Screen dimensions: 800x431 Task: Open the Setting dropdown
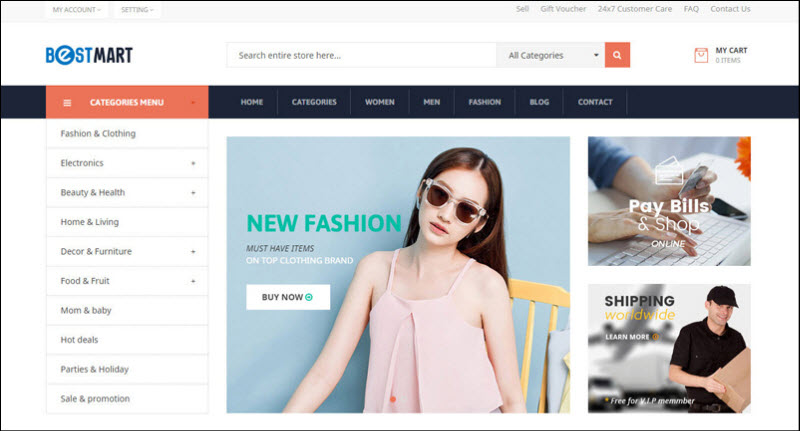(x=137, y=10)
